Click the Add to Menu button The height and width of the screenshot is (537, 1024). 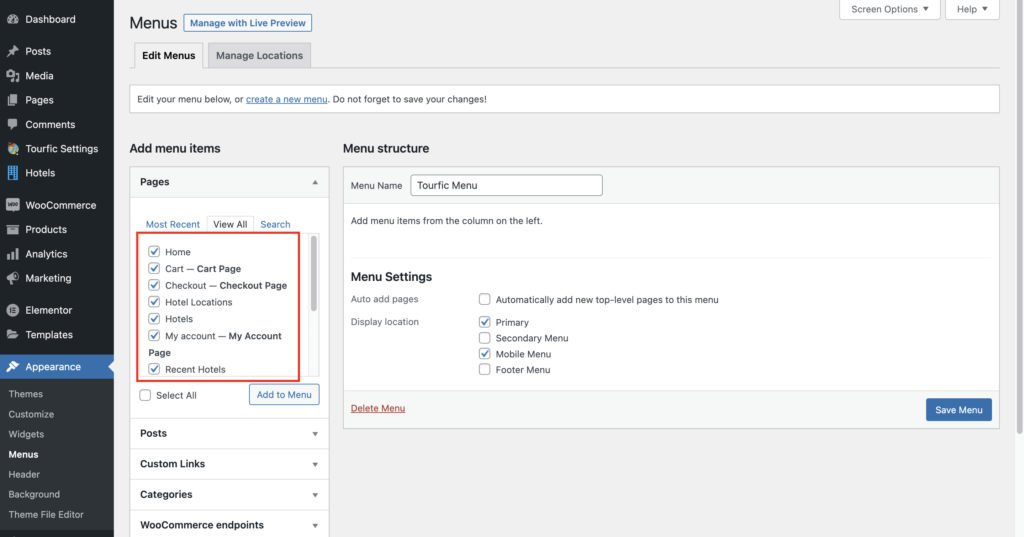284,395
